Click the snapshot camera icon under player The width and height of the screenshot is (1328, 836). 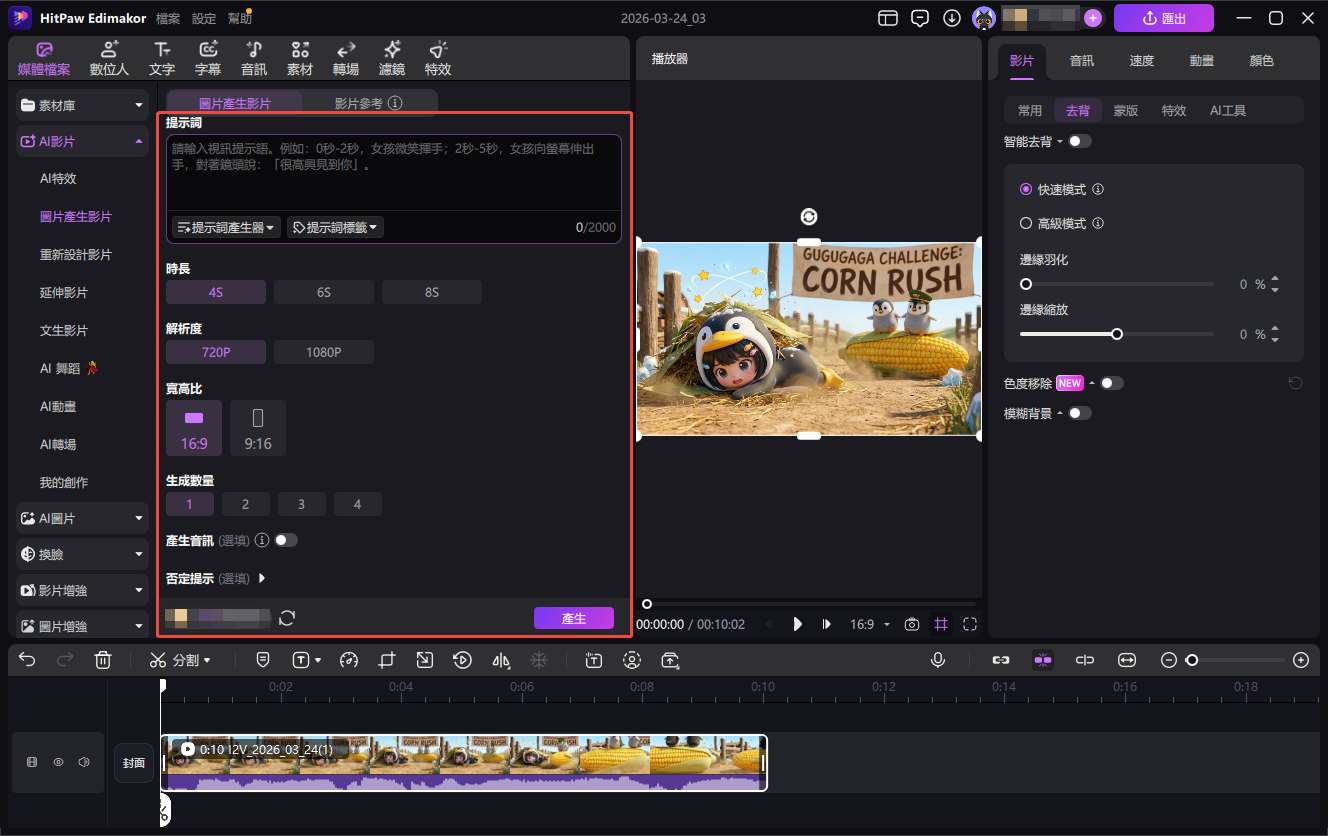click(911, 624)
